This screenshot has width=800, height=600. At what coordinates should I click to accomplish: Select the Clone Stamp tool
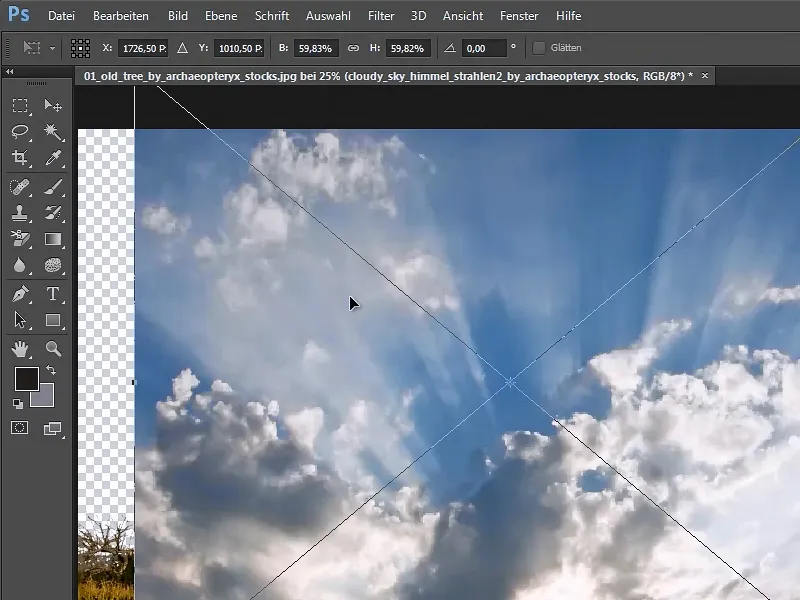(x=20, y=213)
